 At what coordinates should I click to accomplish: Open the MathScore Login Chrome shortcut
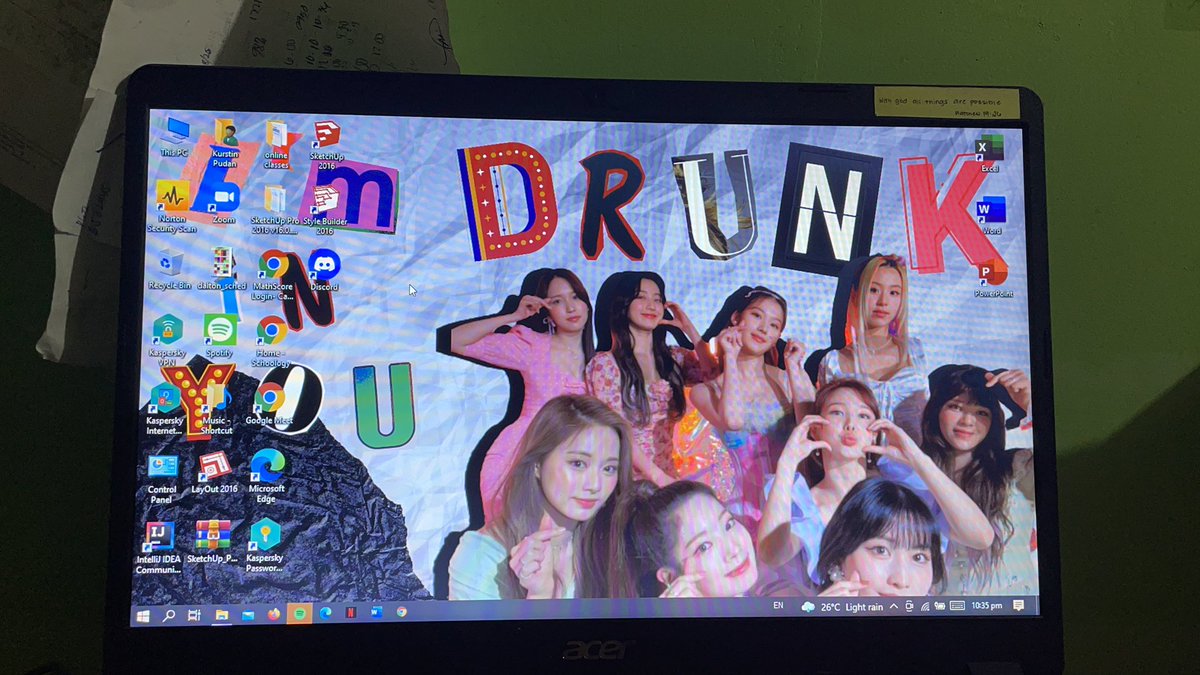click(272, 276)
